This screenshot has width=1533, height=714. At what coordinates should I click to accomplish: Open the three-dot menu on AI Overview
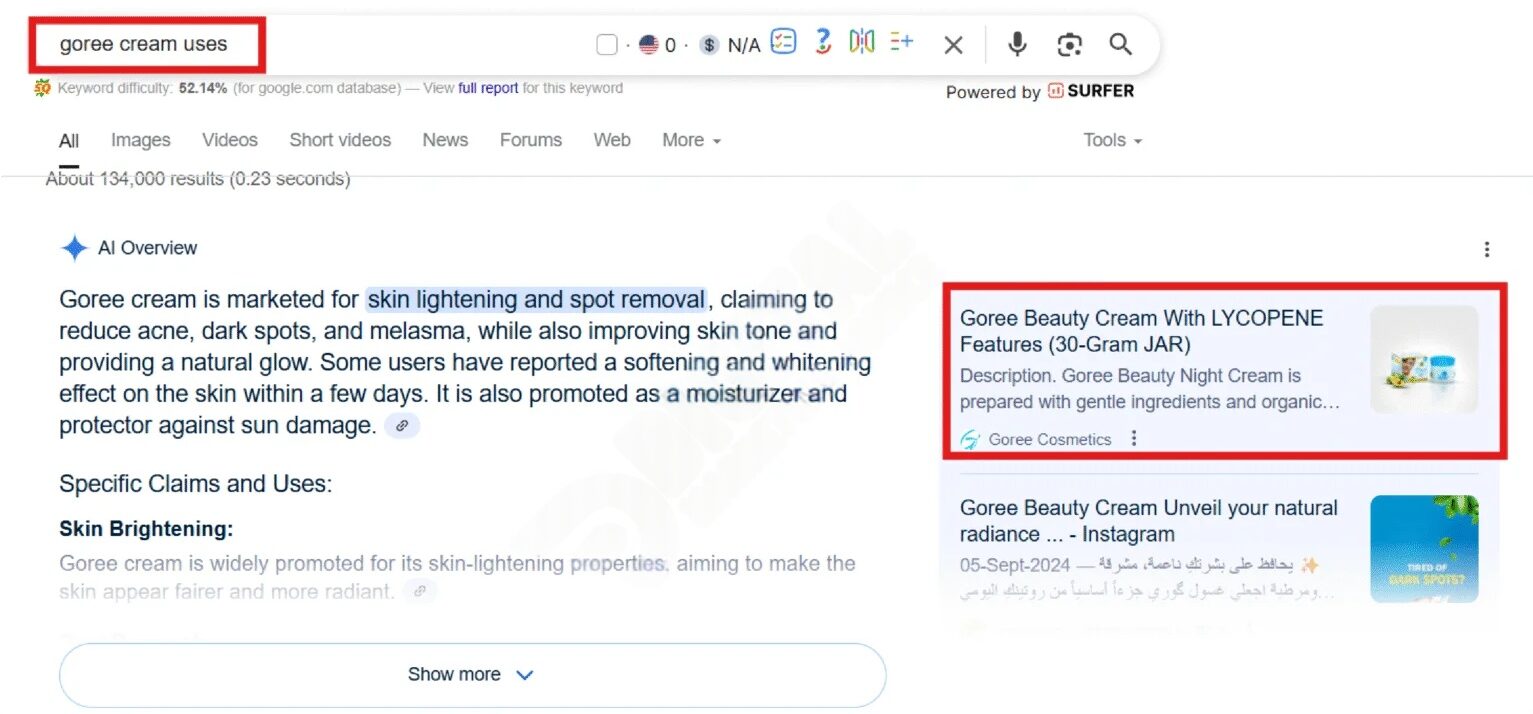[1487, 249]
